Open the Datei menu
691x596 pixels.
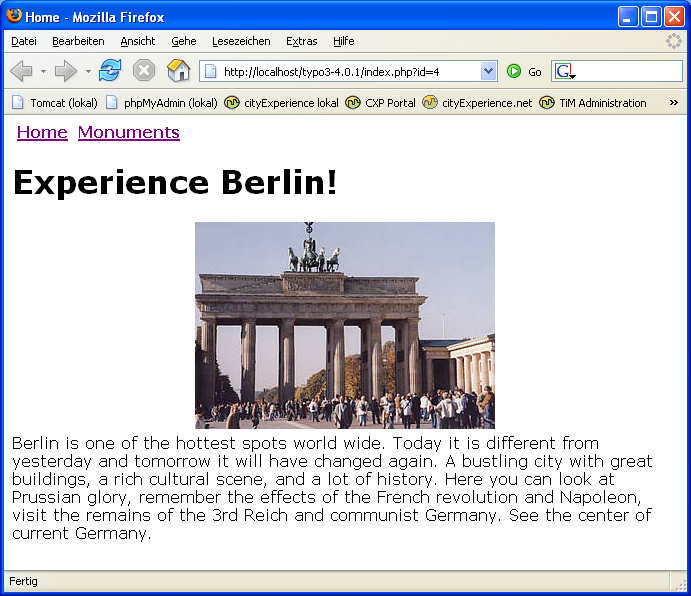(24, 41)
